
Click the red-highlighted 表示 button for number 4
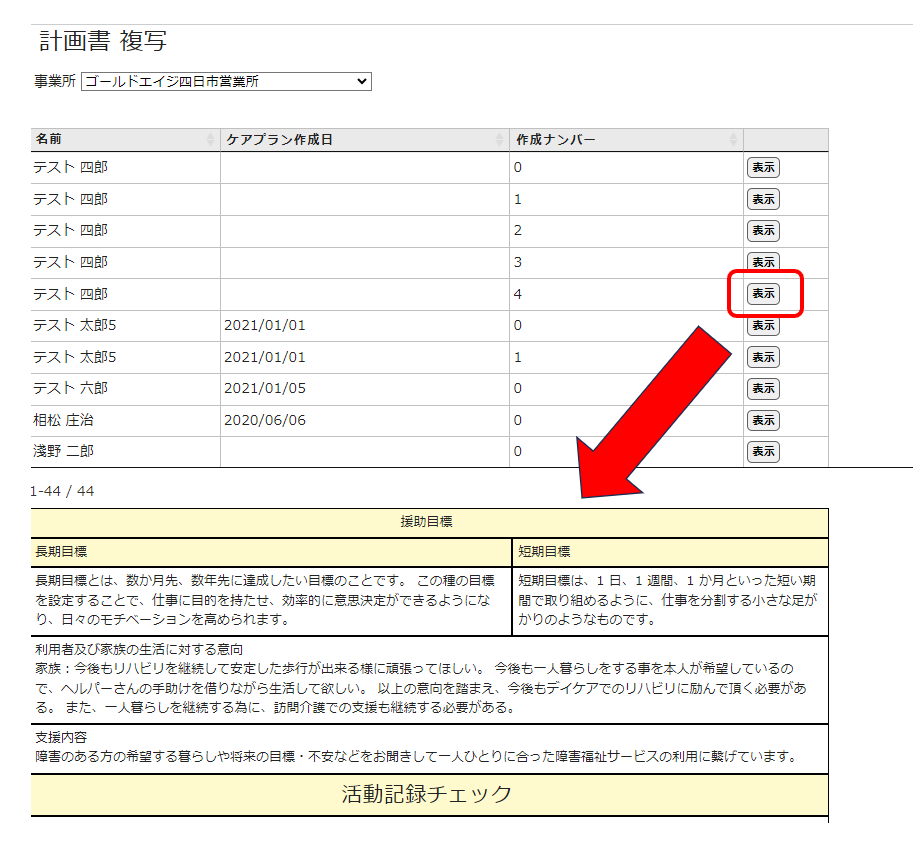point(763,294)
